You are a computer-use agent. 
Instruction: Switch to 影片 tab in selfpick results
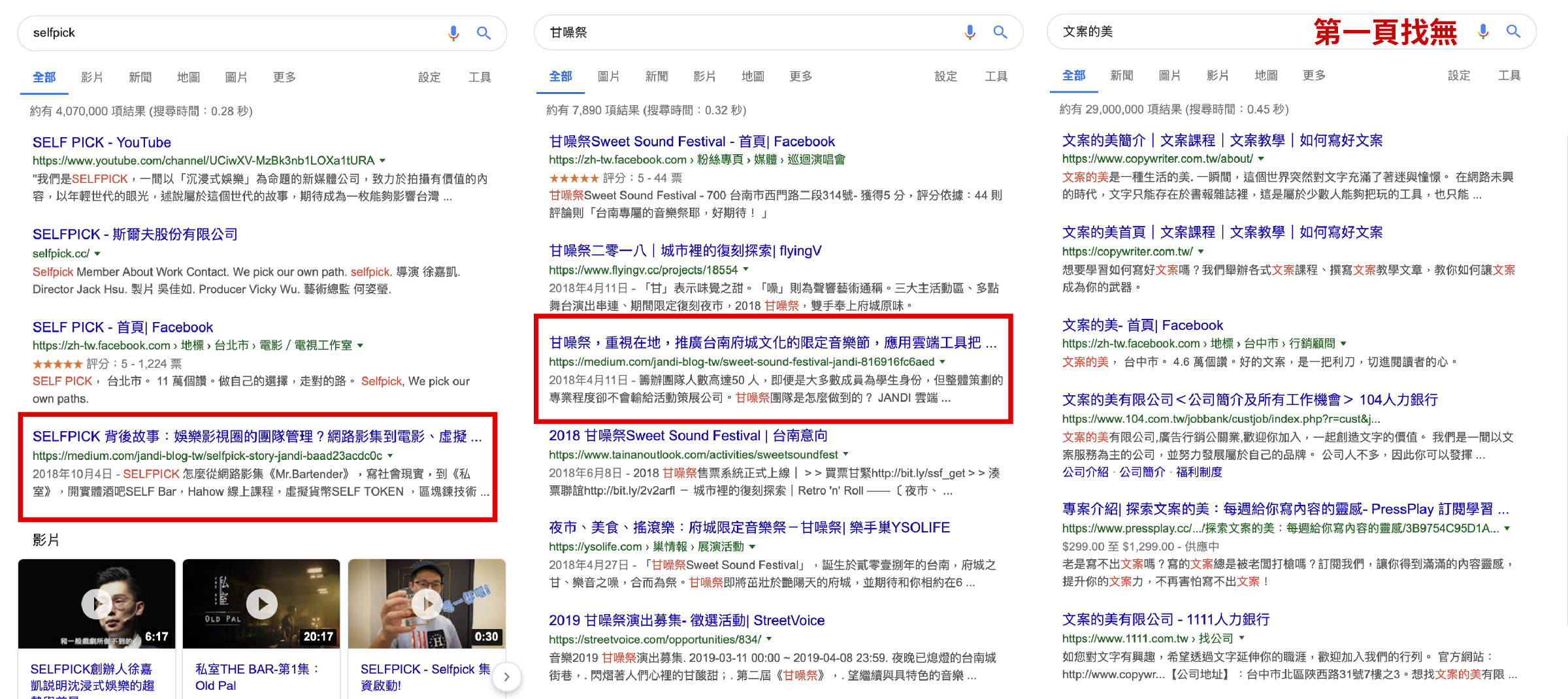(91, 77)
